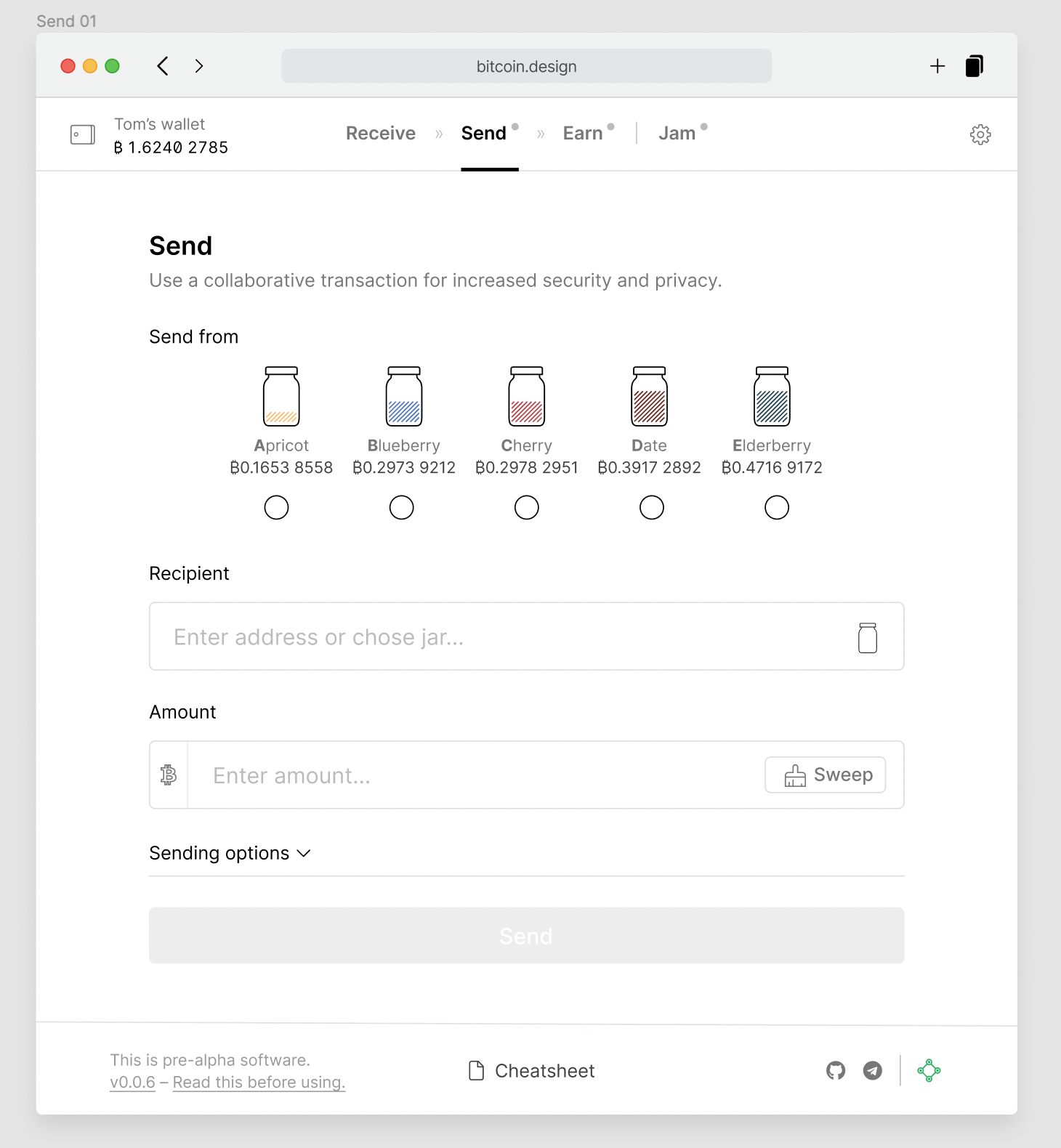Click the Elderberry jar icon

pos(772,396)
